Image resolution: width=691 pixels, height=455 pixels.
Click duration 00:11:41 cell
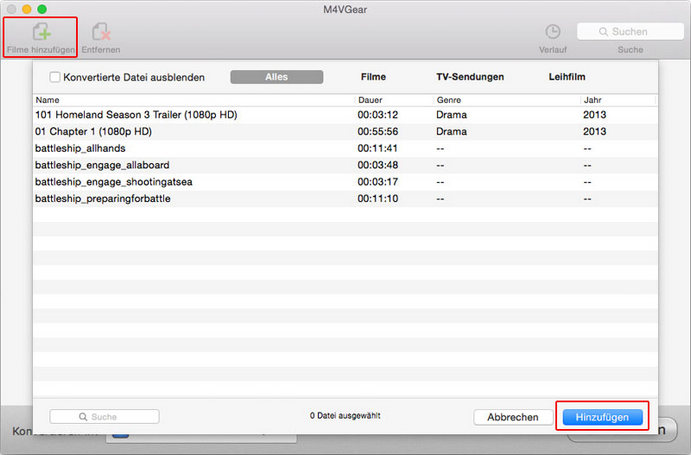click(378, 149)
